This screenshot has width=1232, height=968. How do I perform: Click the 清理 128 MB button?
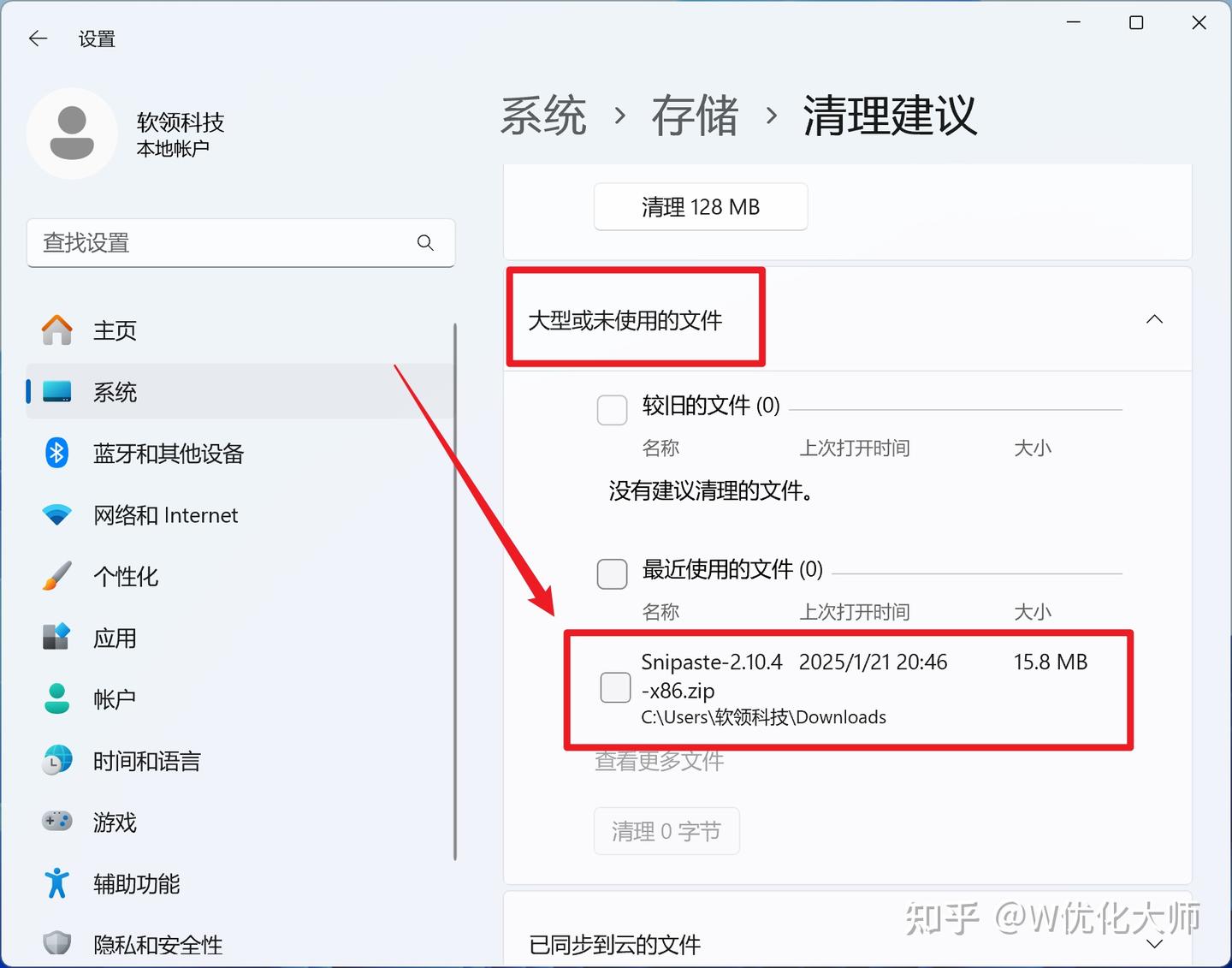click(x=701, y=206)
